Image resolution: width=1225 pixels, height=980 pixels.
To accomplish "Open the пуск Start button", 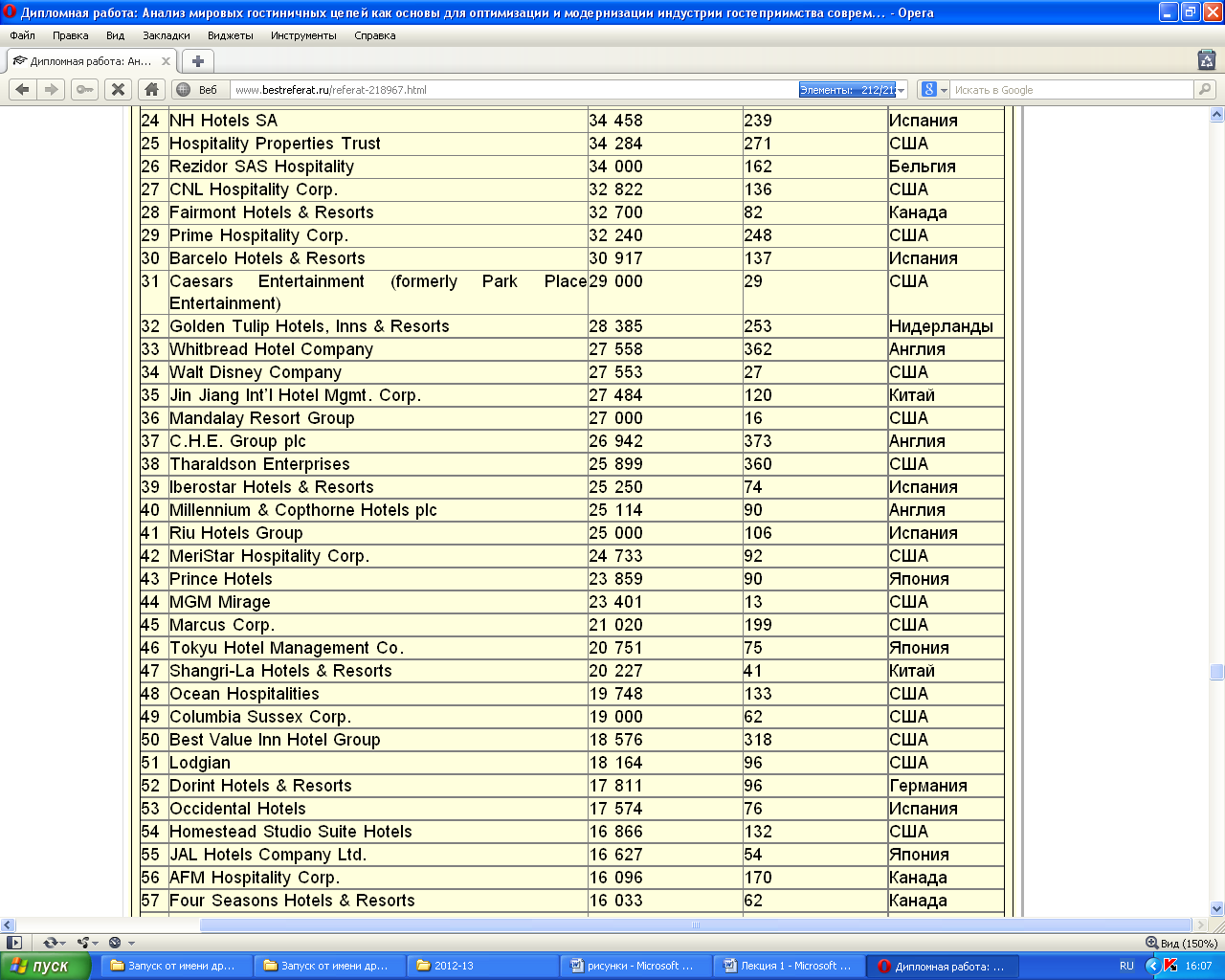I will pos(45,966).
